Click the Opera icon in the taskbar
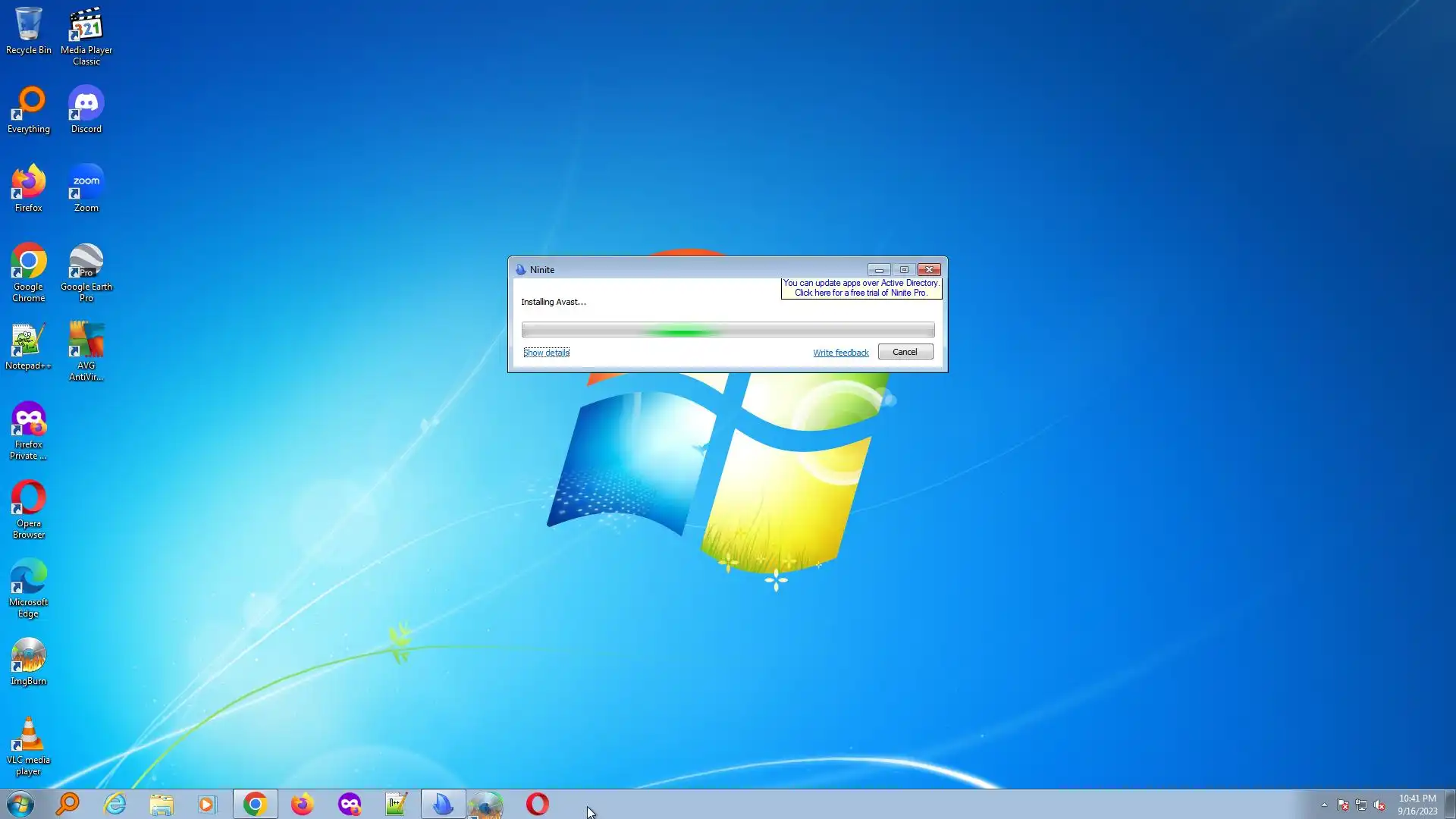The width and height of the screenshot is (1456, 819). tap(537, 804)
